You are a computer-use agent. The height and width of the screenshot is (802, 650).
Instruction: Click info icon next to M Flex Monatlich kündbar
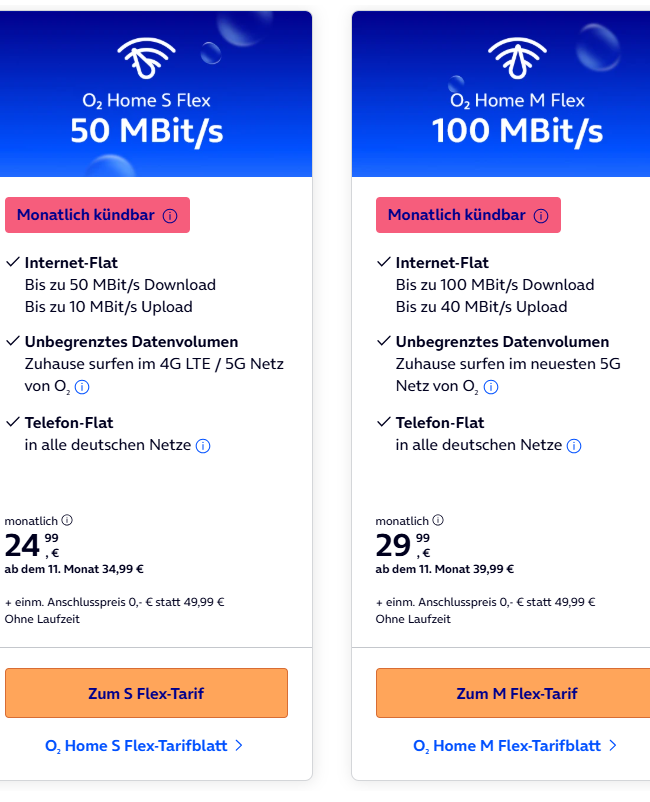point(541,216)
